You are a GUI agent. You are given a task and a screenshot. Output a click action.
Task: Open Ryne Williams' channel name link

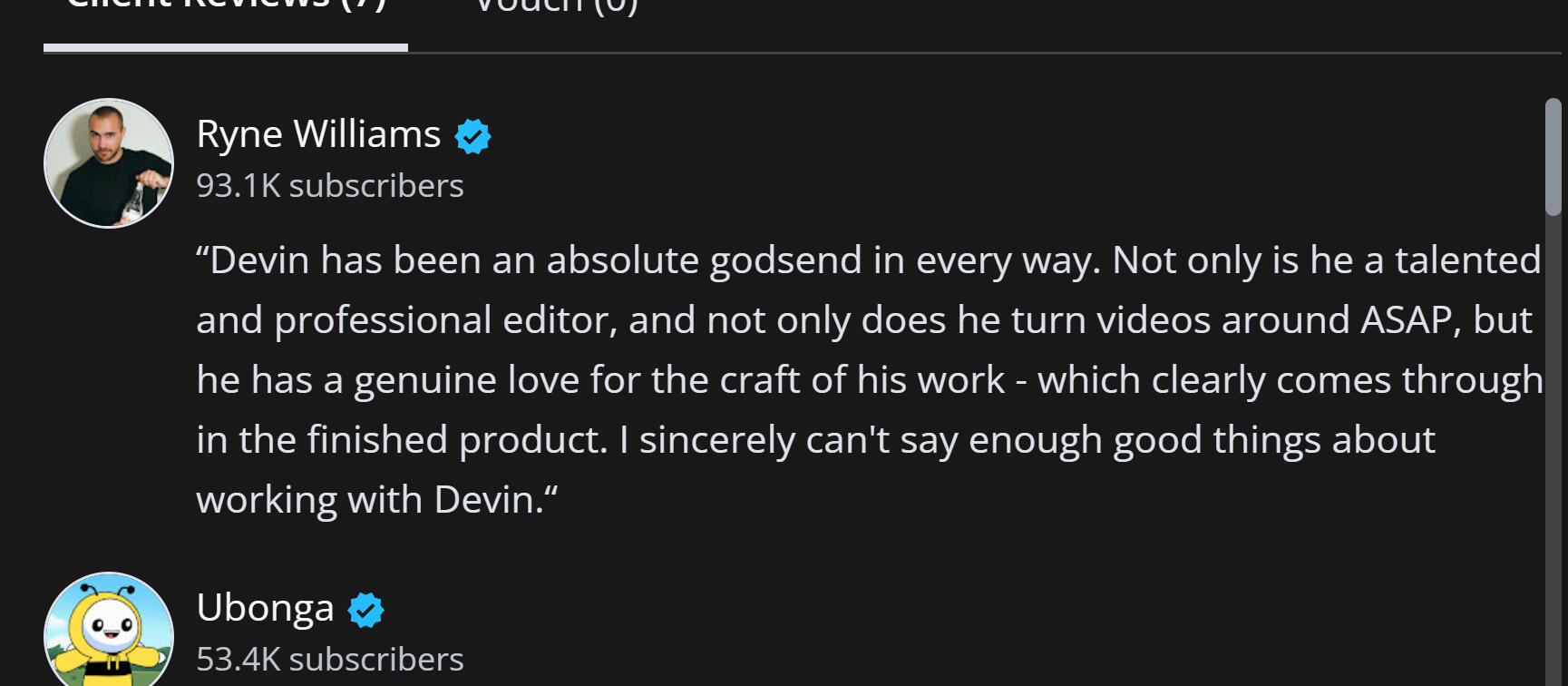coord(318,134)
